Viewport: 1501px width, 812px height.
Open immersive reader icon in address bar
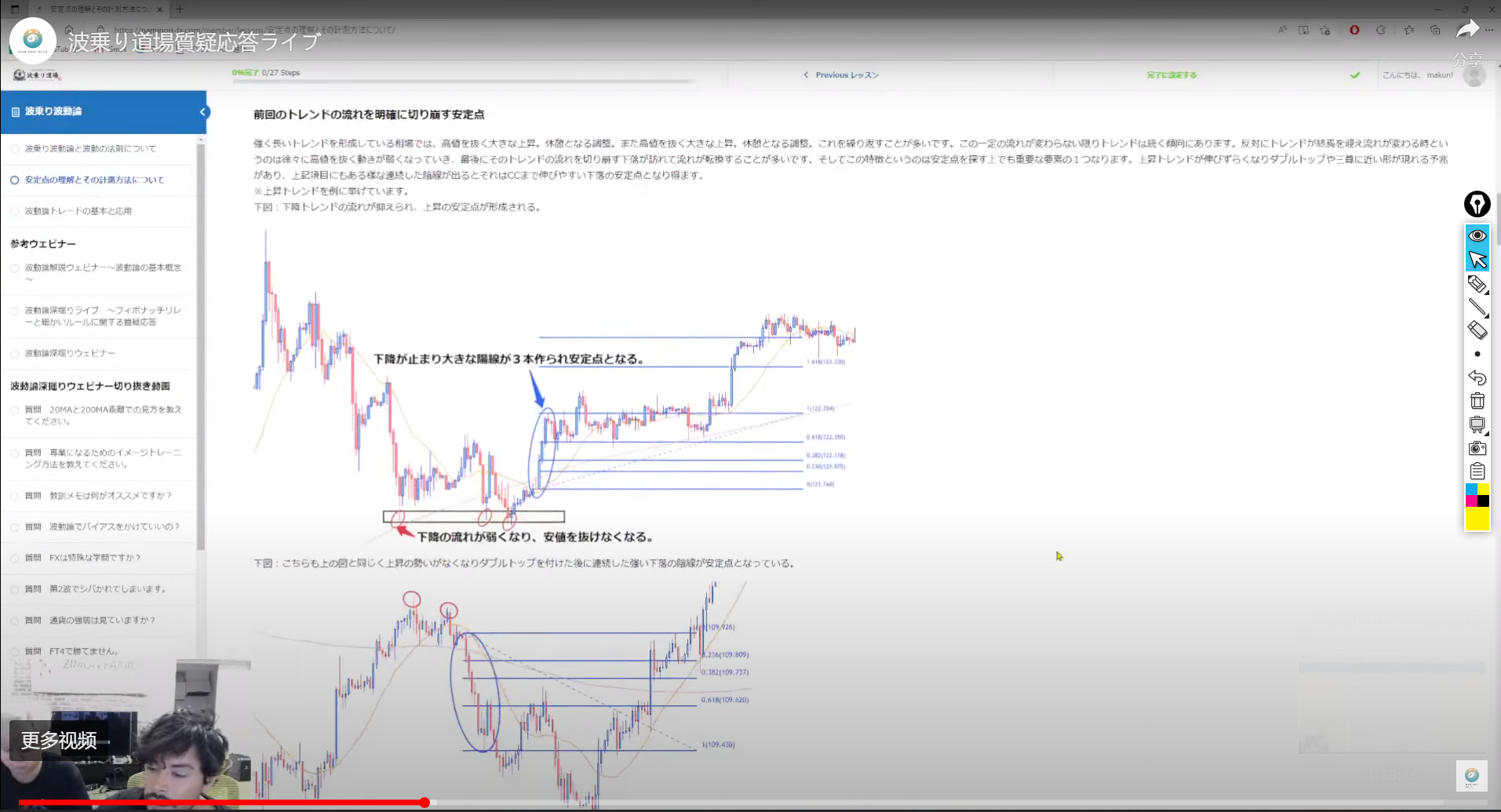pyautogui.click(x=1303, y=30)
